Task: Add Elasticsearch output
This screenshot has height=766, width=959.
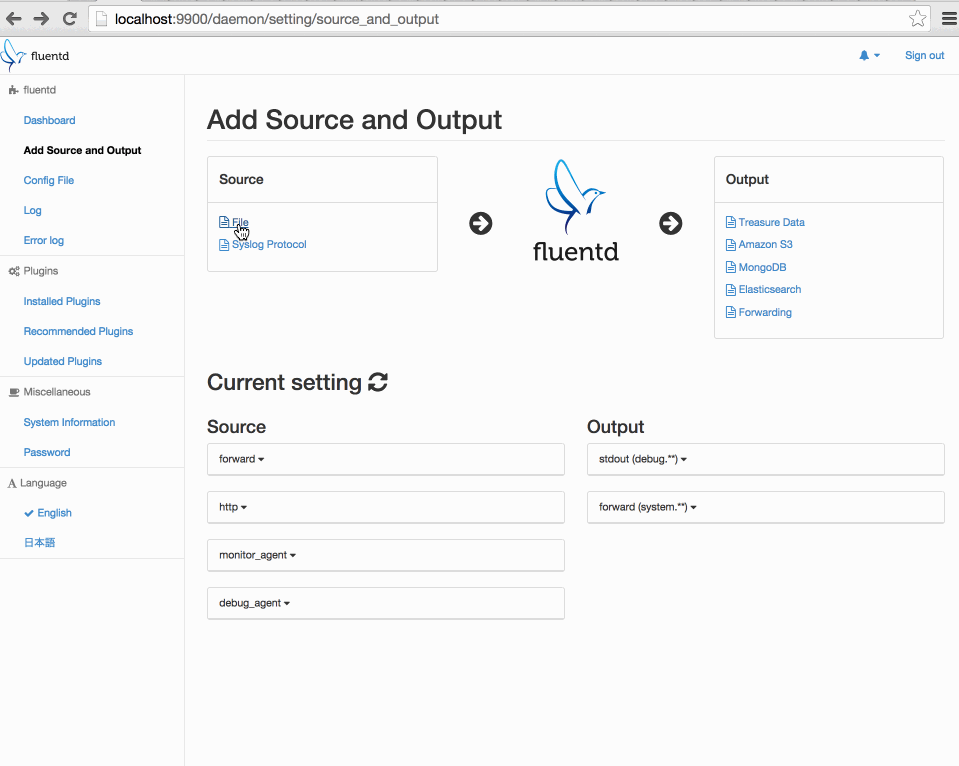Action: [769, 289]
